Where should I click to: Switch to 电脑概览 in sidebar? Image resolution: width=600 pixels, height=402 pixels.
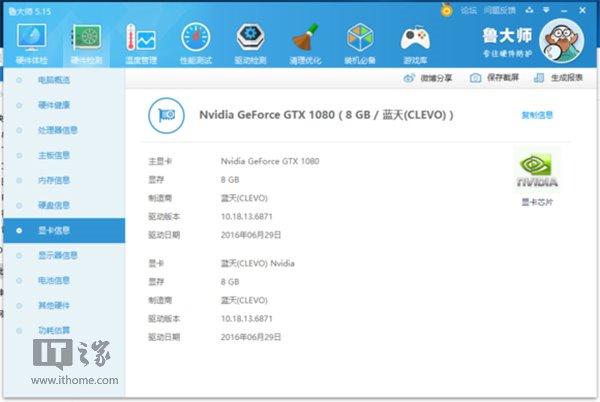click(53, 79)
